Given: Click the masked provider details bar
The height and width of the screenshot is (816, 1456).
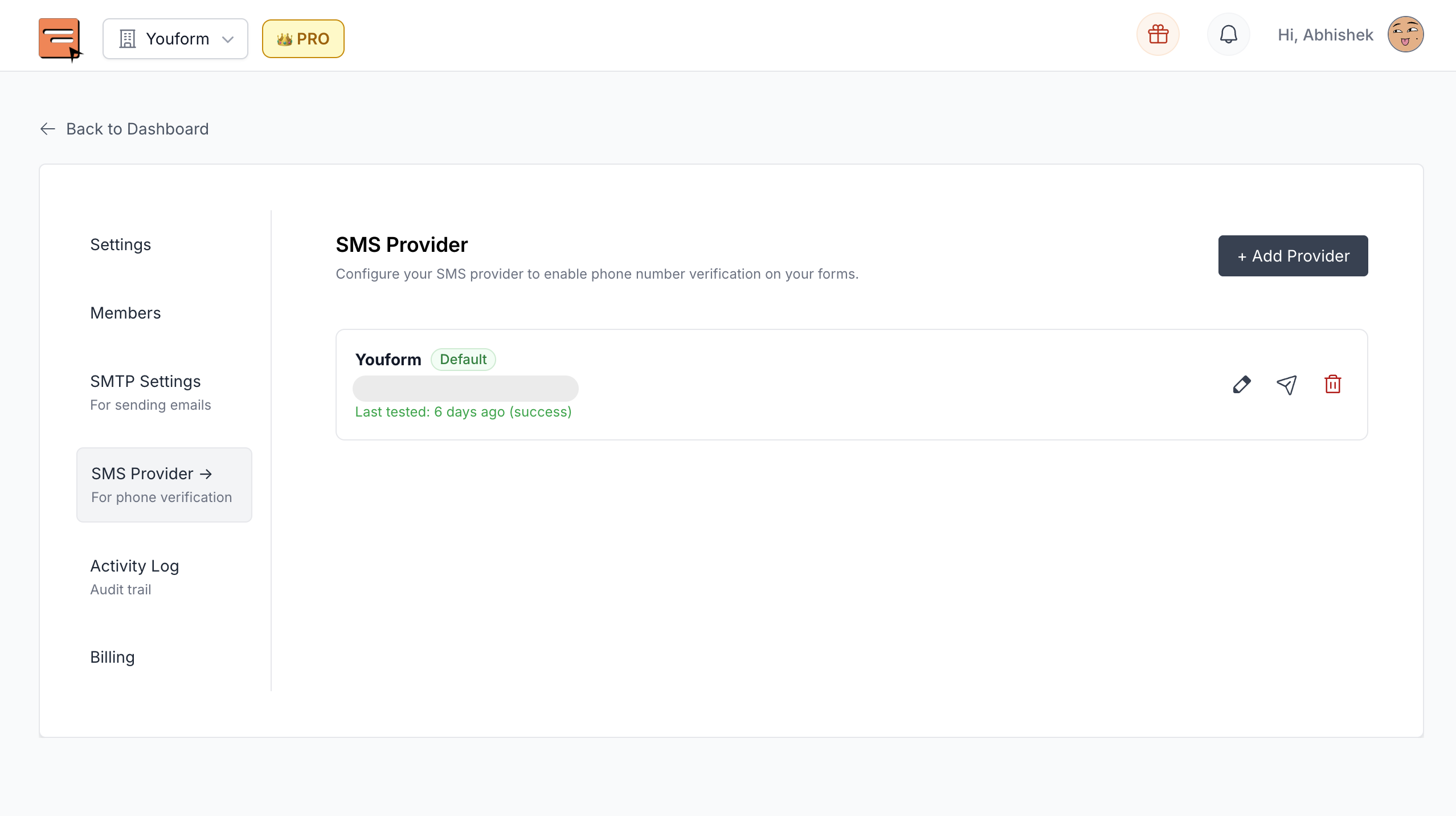Looking at the screenshot, I should (x=465, y=388).
